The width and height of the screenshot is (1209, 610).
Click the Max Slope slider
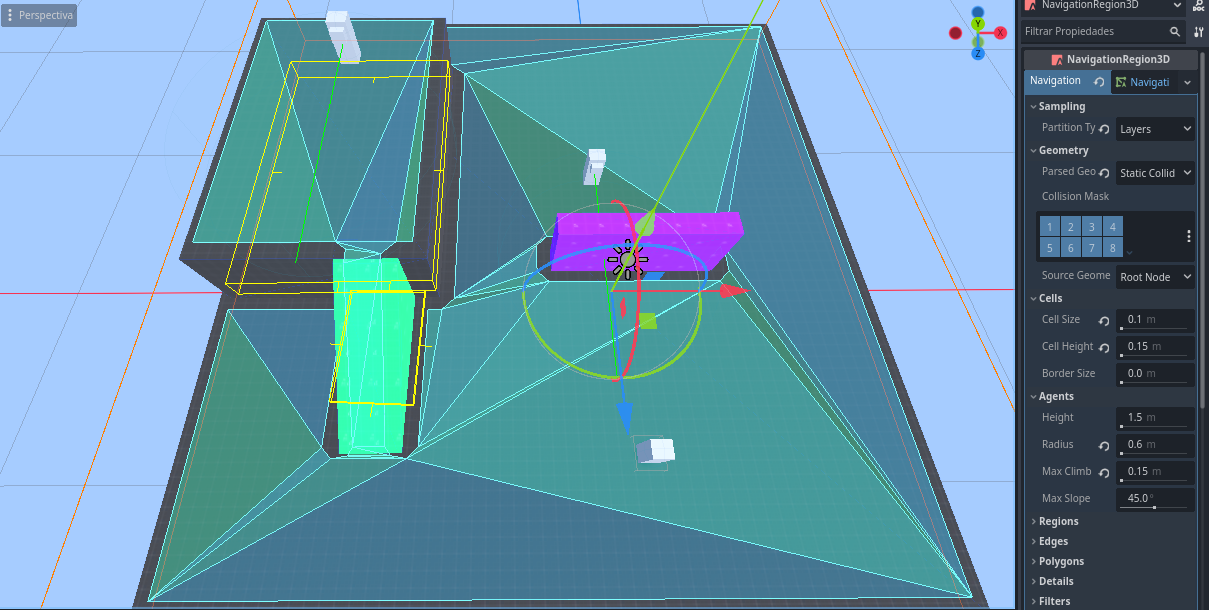coord(1155,507)
